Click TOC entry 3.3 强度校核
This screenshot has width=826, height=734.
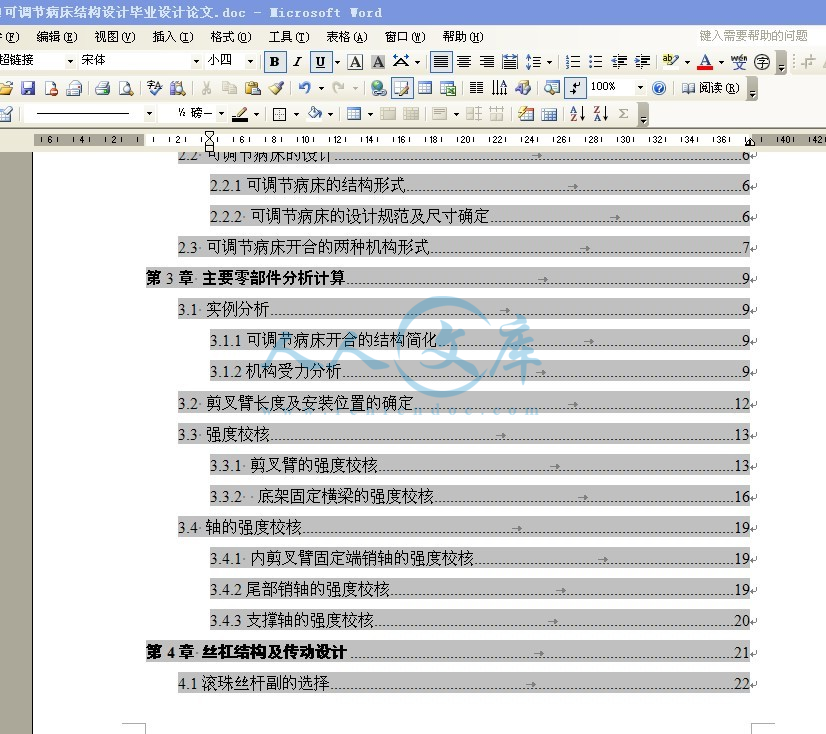coord(464,434)
